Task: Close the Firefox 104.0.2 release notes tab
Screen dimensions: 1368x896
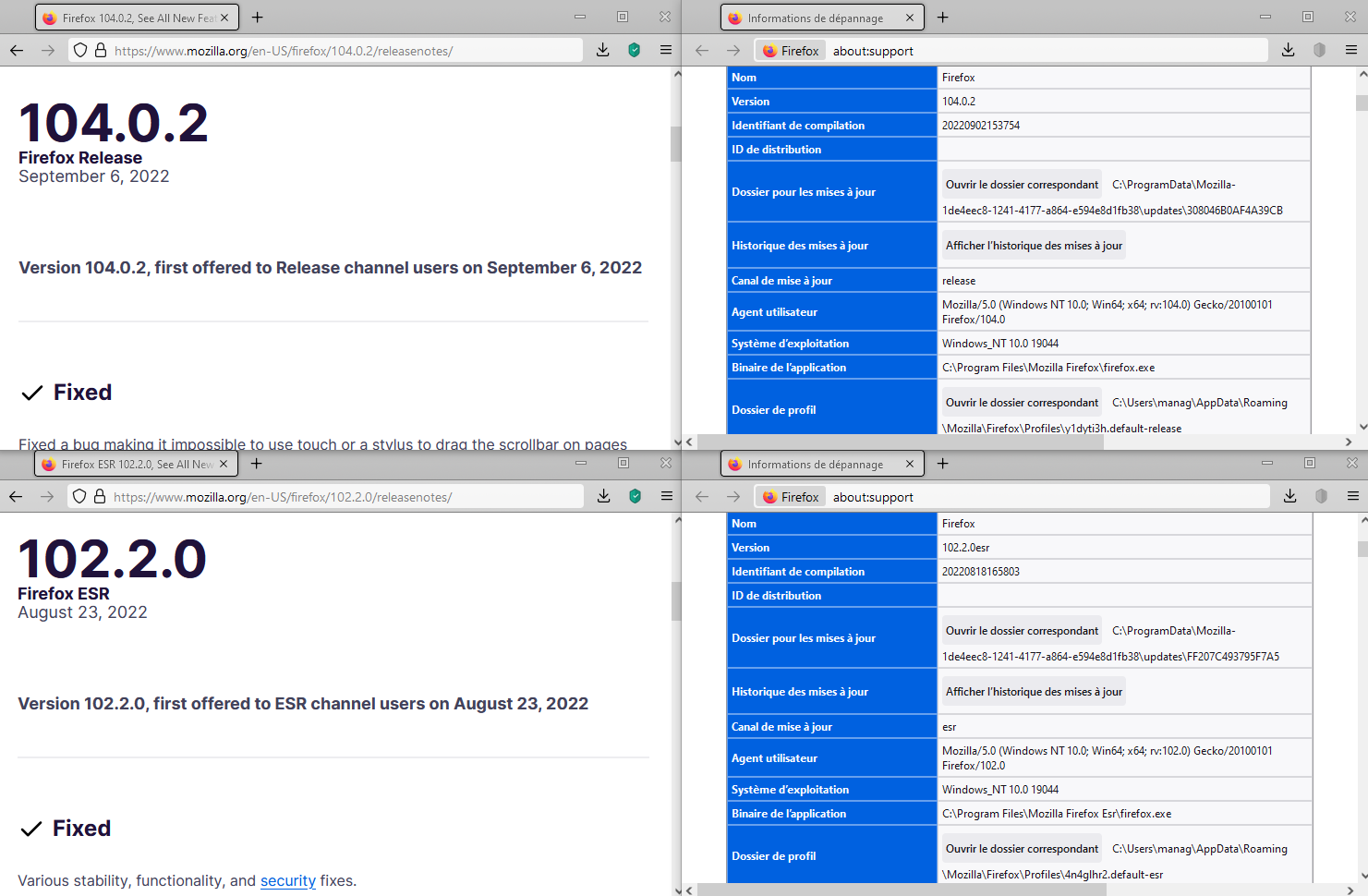Action: (224, 18)
